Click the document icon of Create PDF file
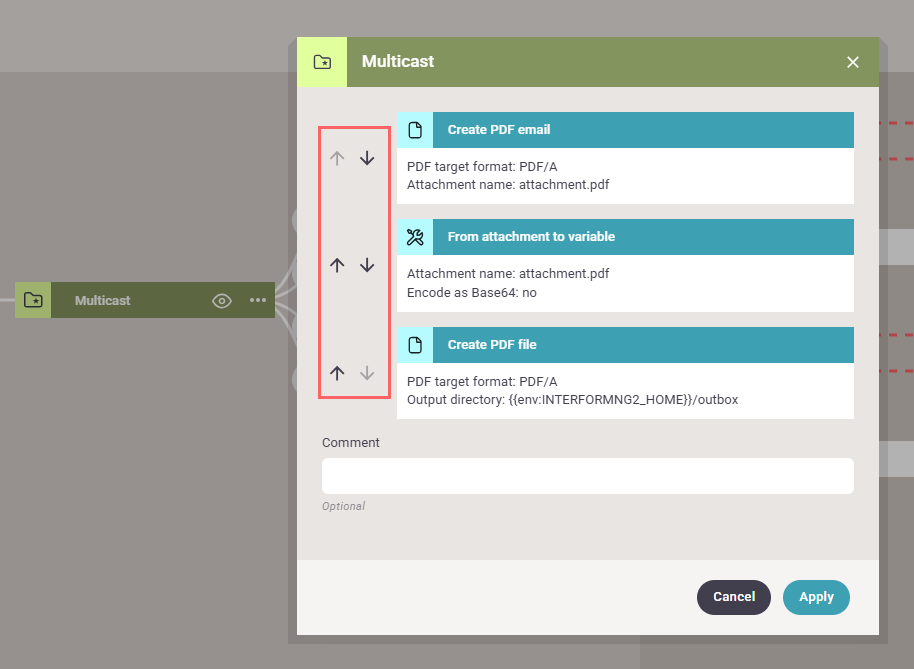Screen dimensions: 914x669 click(x=415, y=345)
